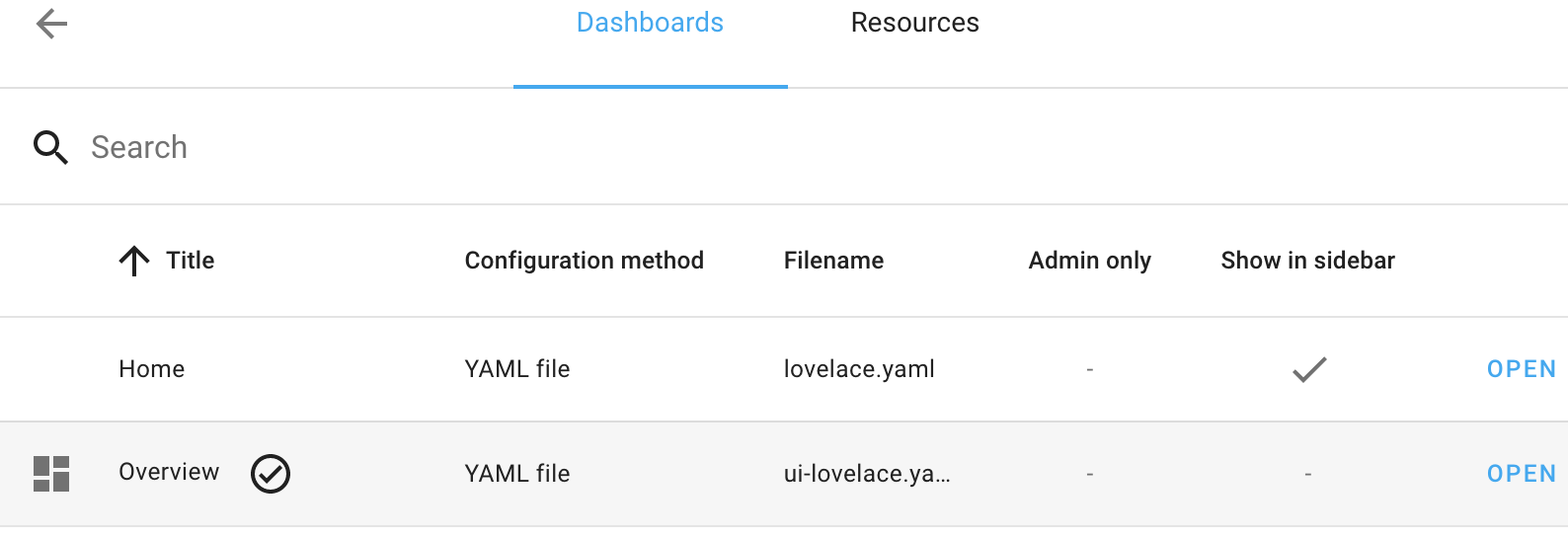The height and width of the screenshot is (537, 1568).
Task: Open the Overview dashboard
Action: pos(1521,474)
